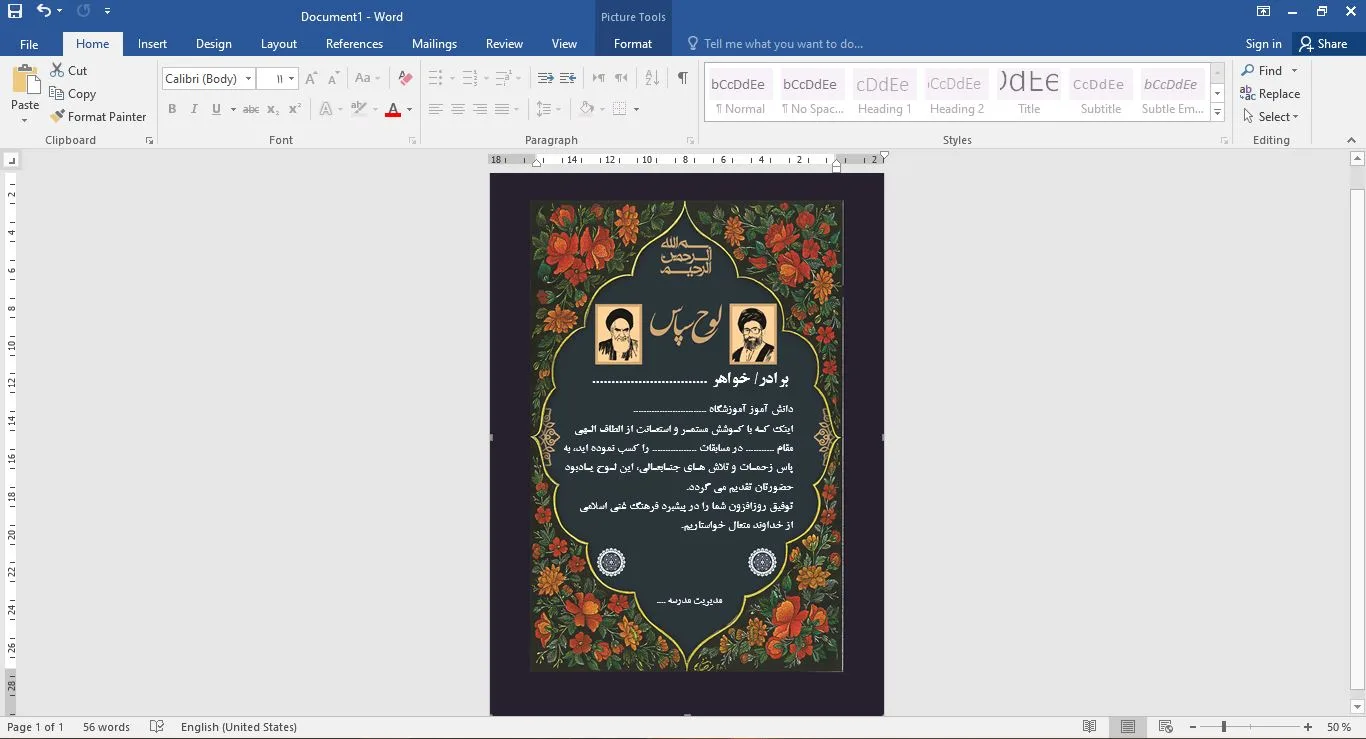Click the Replace button

pyautogui.click(x=1270, y=94)
